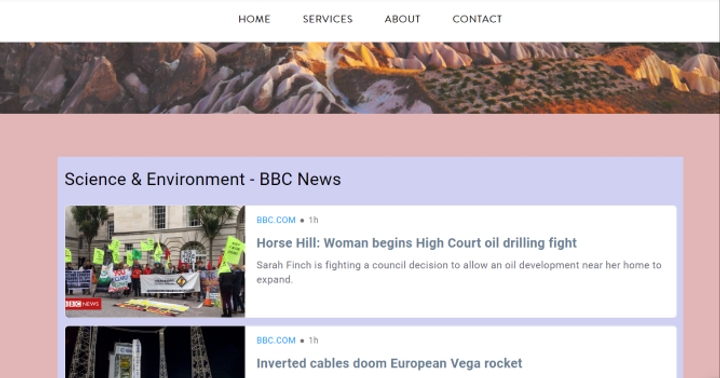Click the green protest sign in the photo
Viewport: 720px width, 378px height.
coord(234,250)
